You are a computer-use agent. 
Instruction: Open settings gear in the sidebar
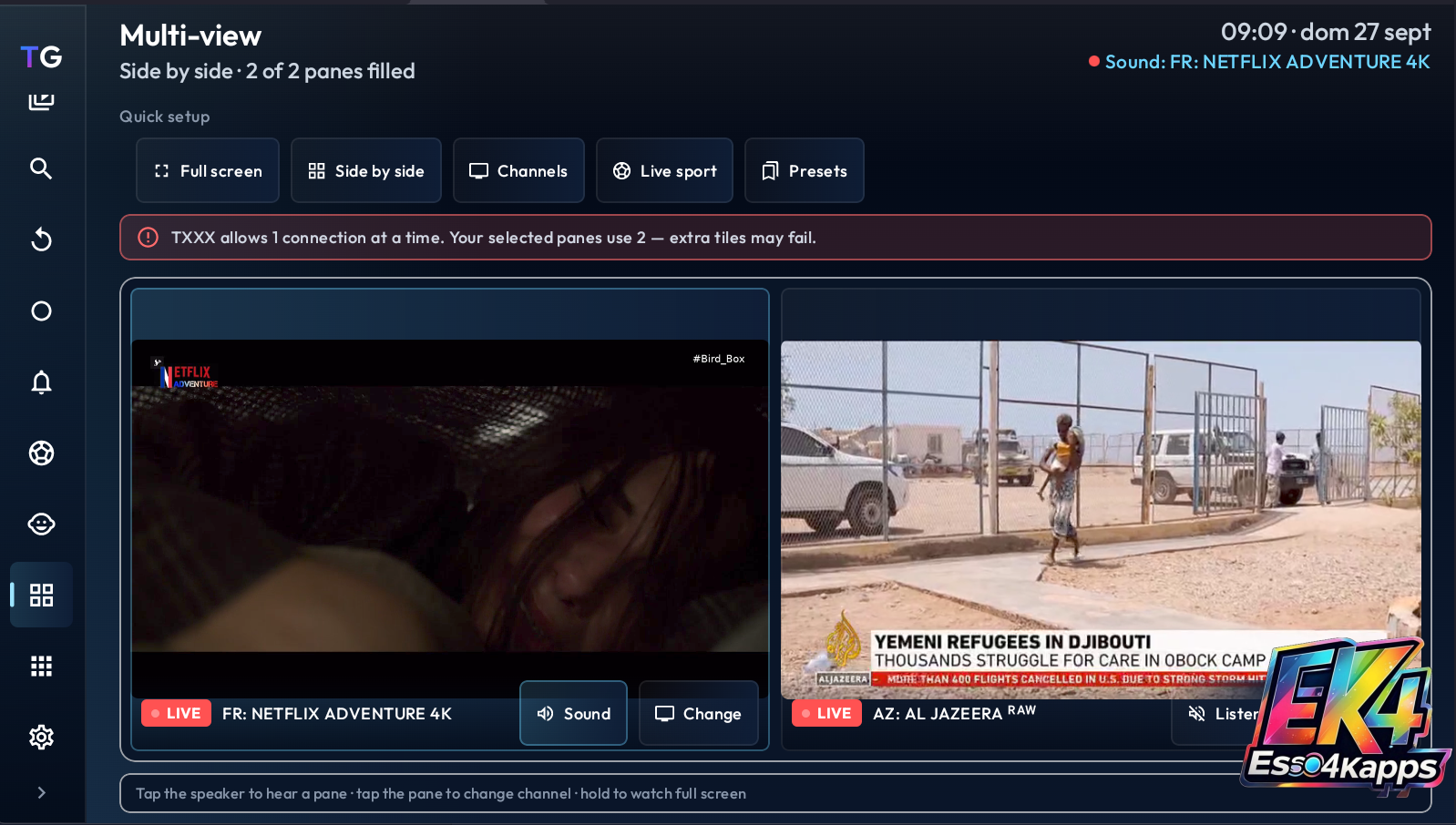41,737
